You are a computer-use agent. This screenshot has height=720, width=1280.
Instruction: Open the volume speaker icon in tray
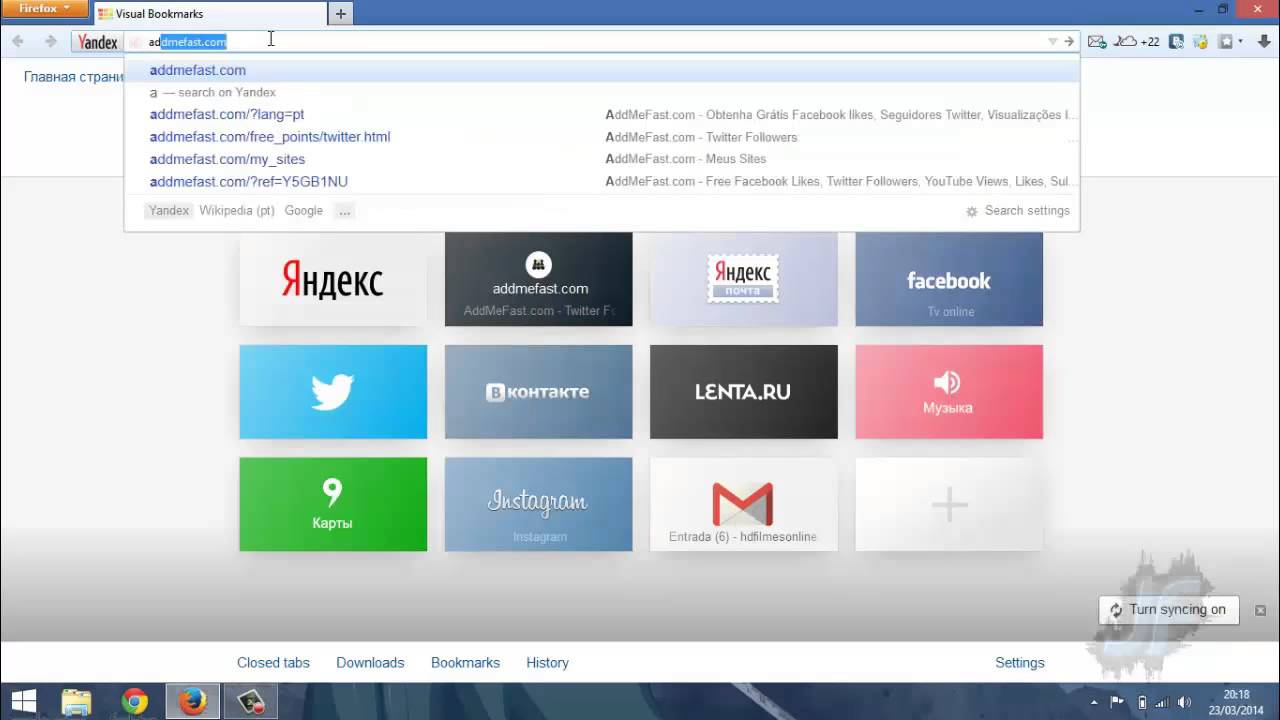(x=1185, y=702)
